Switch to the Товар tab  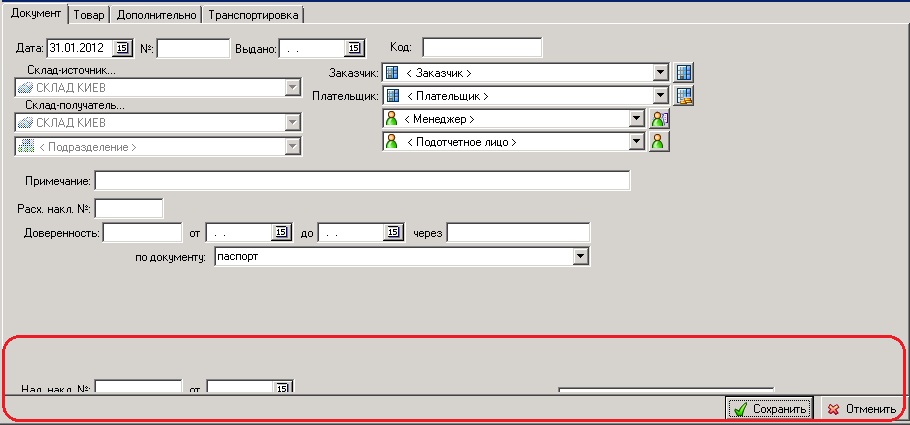coord(90,15)
